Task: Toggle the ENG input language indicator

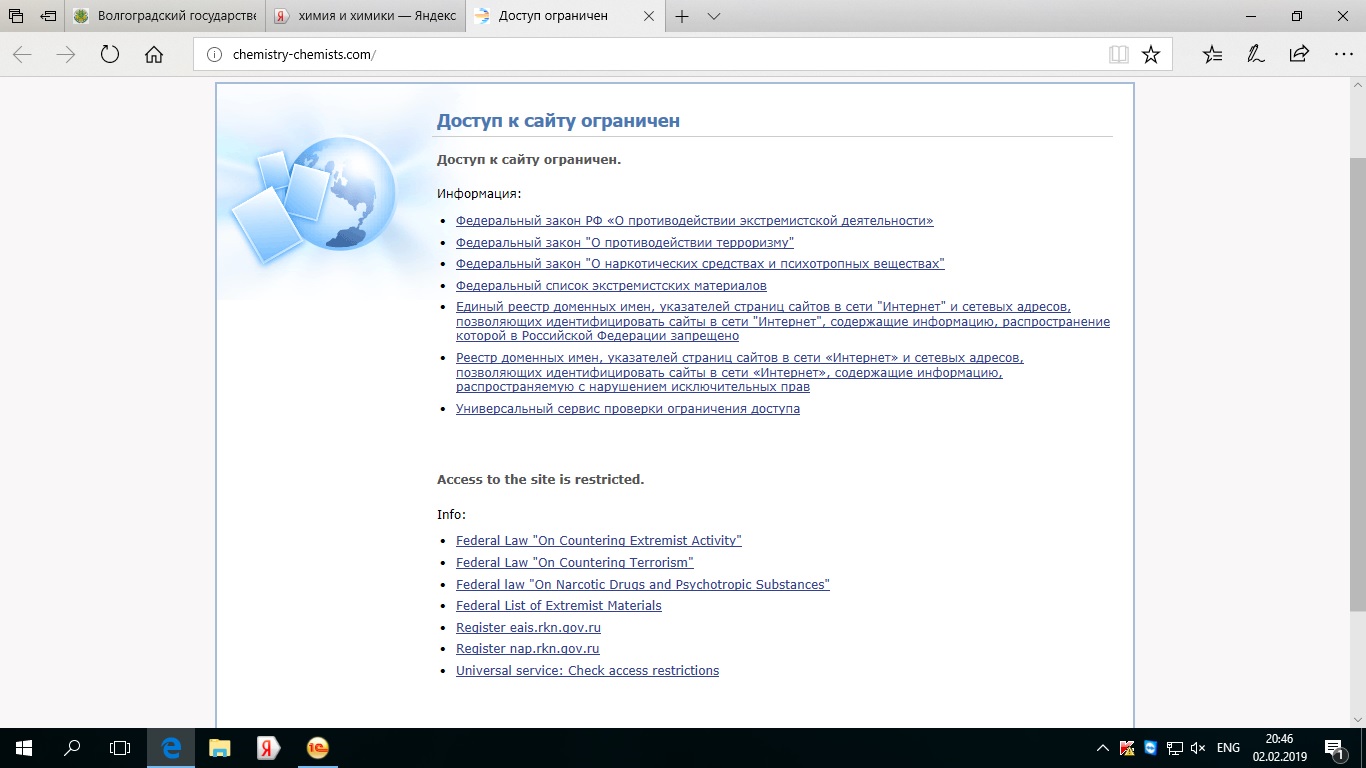Action: point(1228,748)
